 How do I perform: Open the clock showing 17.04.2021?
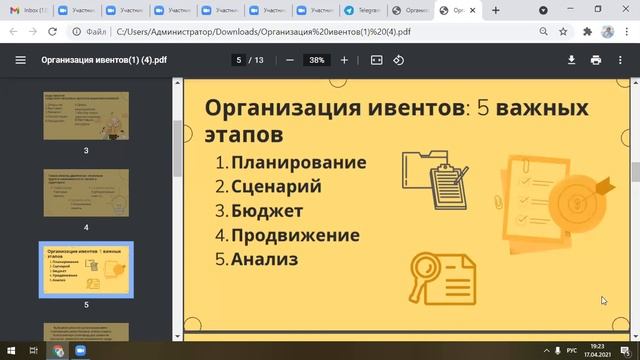(x=597, y=351)
